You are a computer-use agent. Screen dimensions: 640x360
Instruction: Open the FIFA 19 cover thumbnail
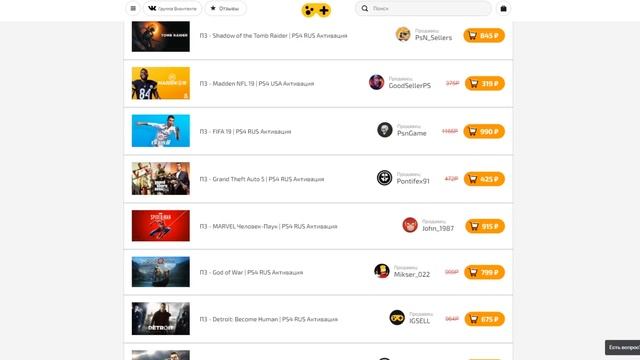click(x=160, y=131)
